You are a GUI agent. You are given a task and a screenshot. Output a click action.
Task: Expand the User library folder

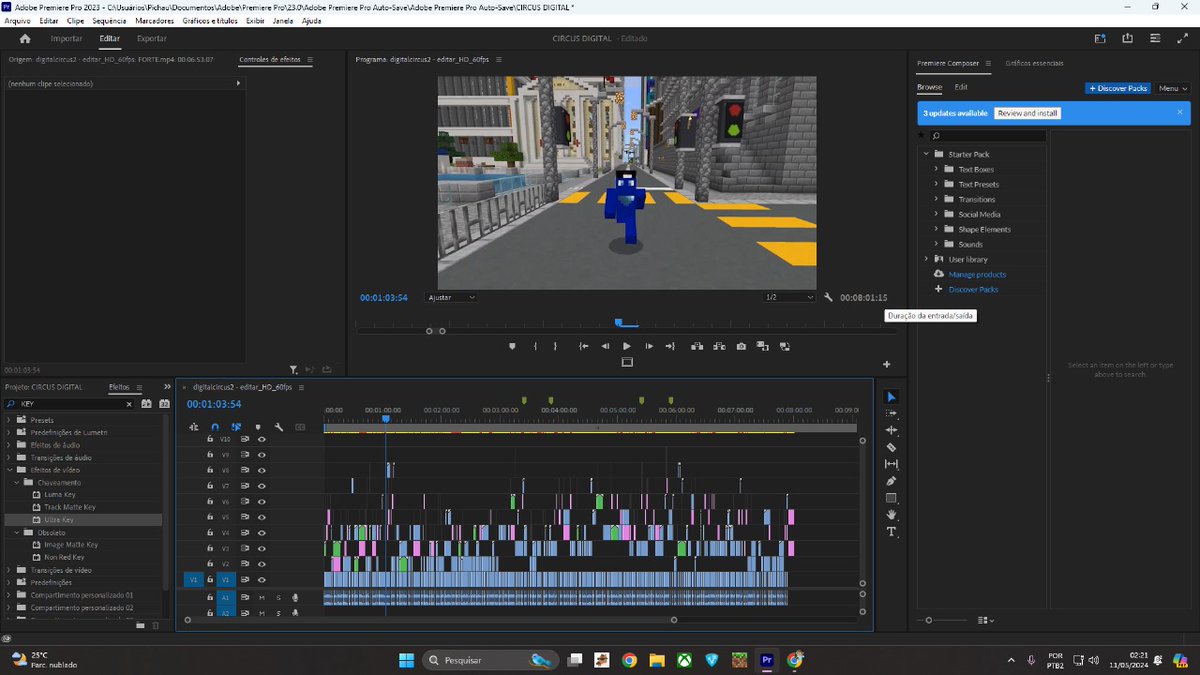tap(925, 259)
